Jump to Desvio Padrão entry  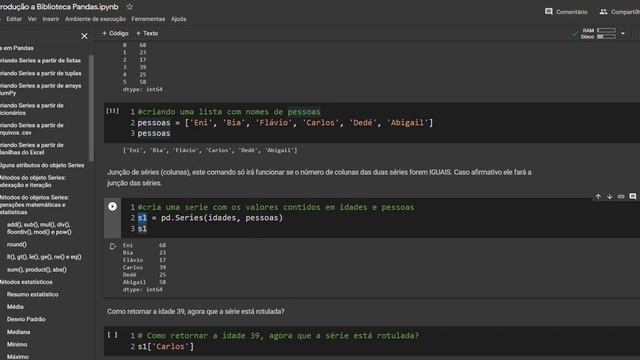click(x=26, y=319)
